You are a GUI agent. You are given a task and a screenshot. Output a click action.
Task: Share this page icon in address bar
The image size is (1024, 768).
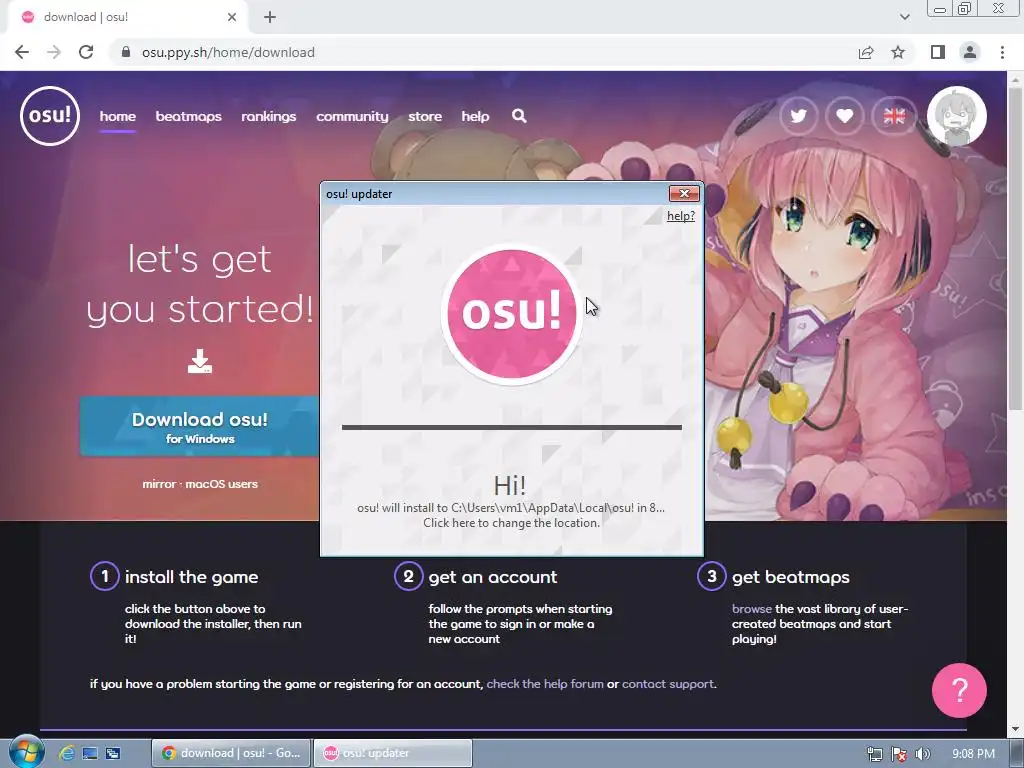coord(866,52)
